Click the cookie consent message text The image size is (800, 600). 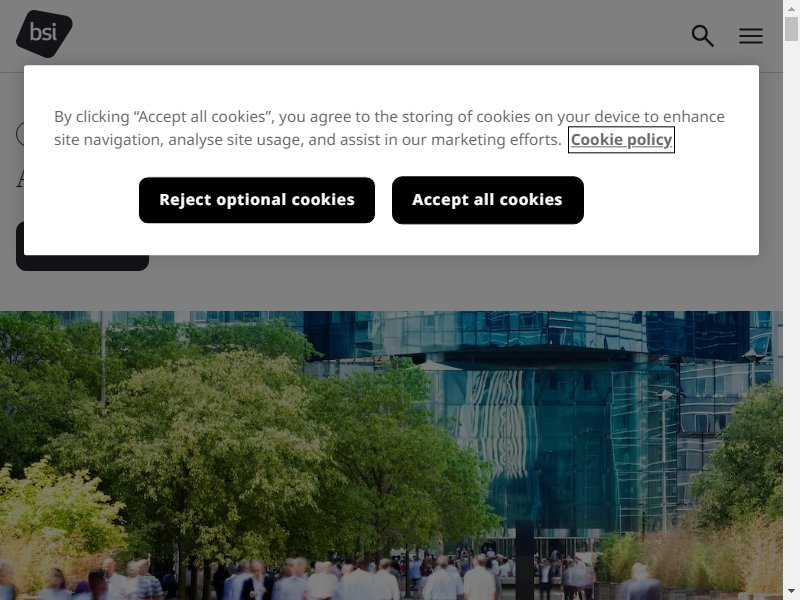click(x=389, y=128)
